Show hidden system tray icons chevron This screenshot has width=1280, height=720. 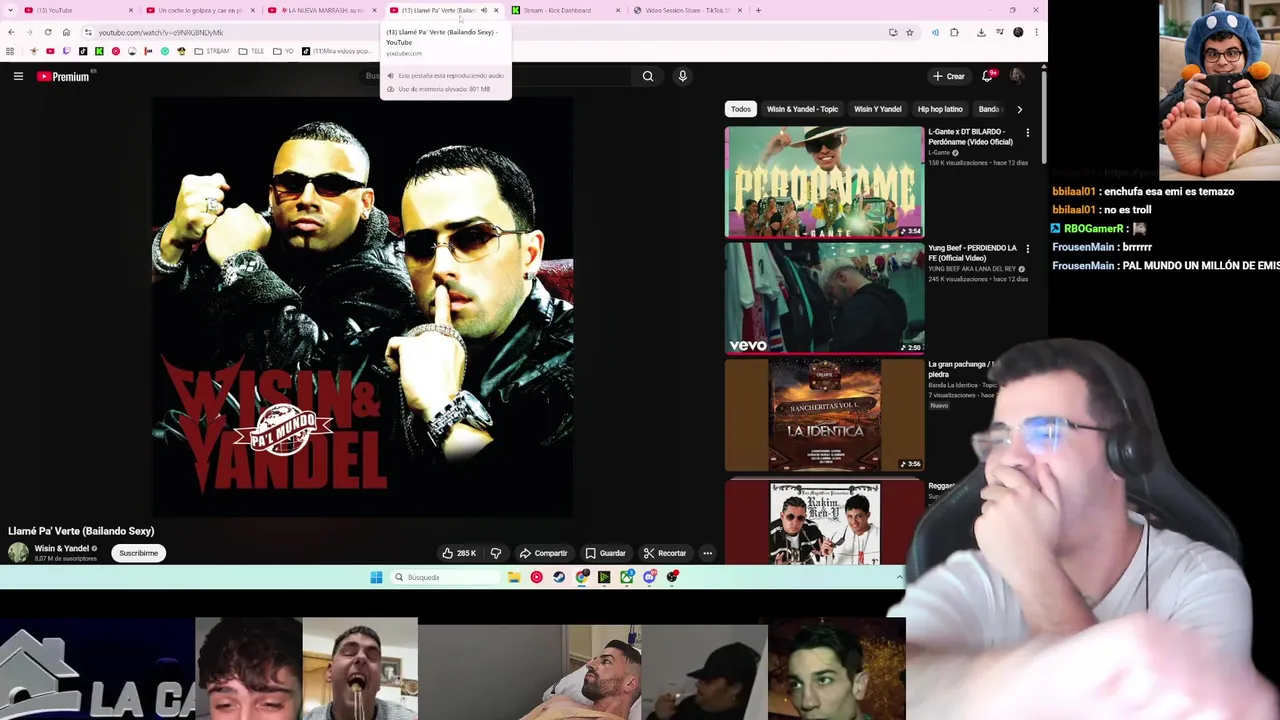coord(899,577)
